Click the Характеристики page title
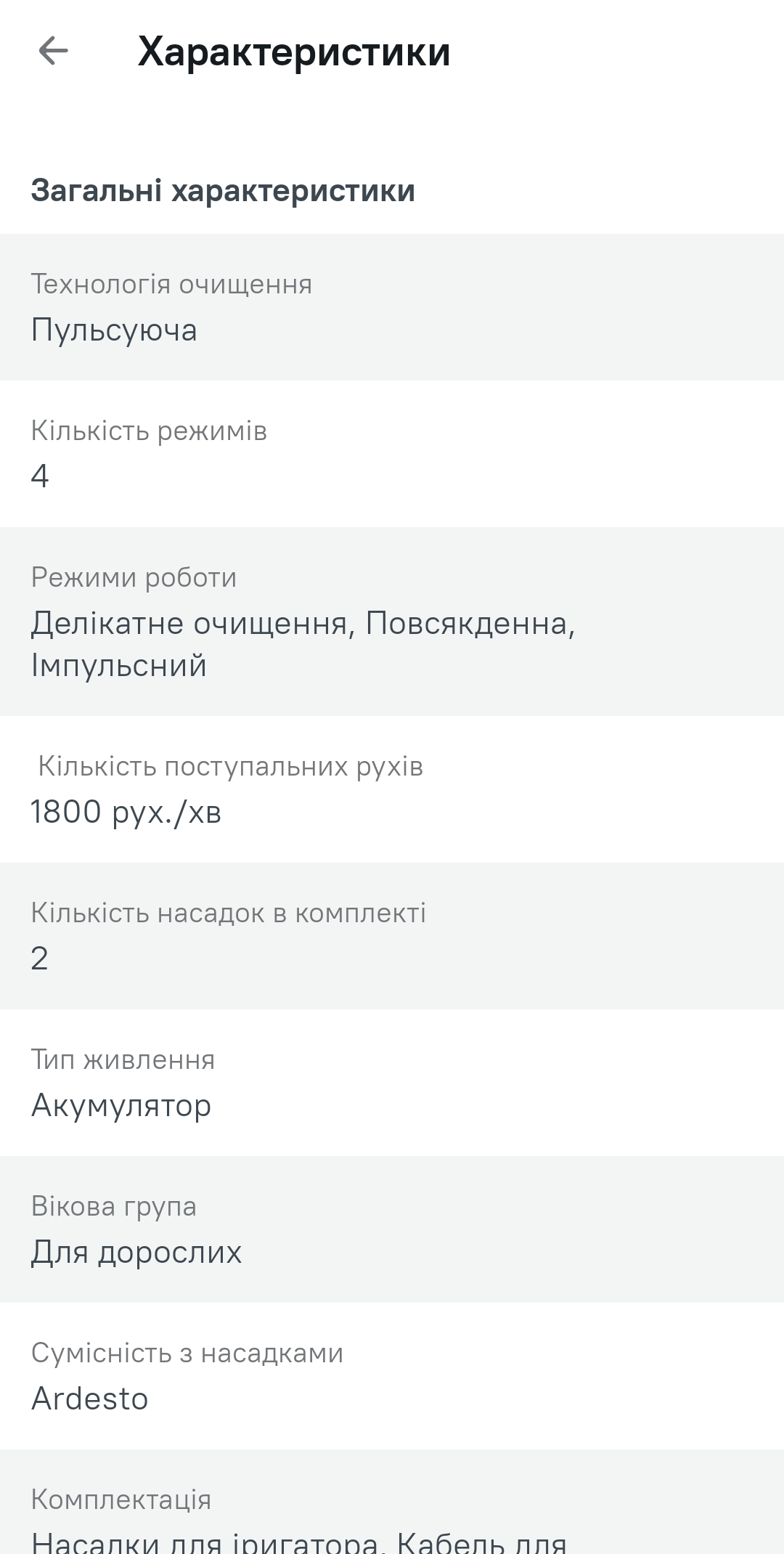Screen dimensions: 784x1554 [294, 52]
